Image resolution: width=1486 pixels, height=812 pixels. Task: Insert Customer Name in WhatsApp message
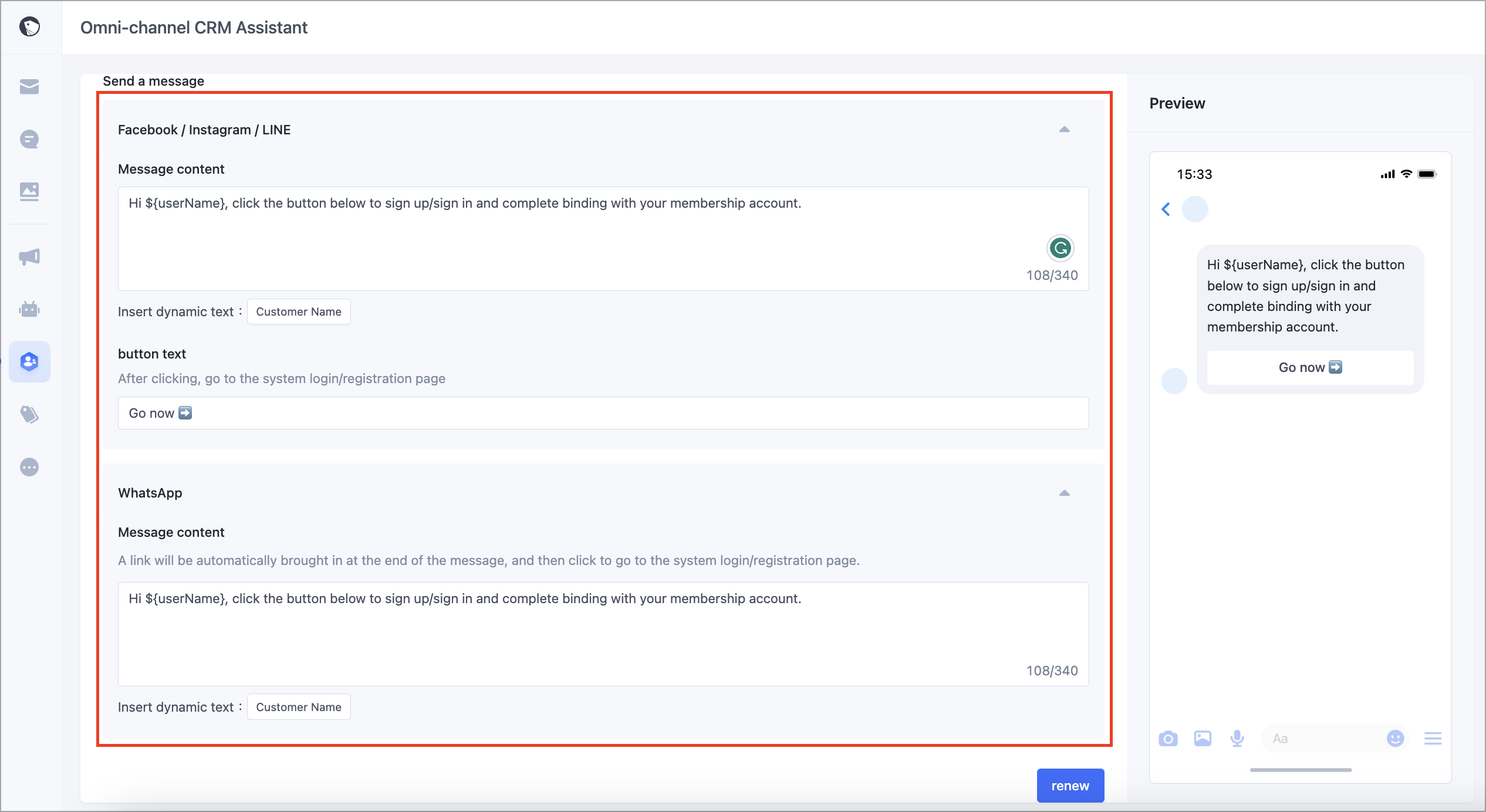[298, 707]
